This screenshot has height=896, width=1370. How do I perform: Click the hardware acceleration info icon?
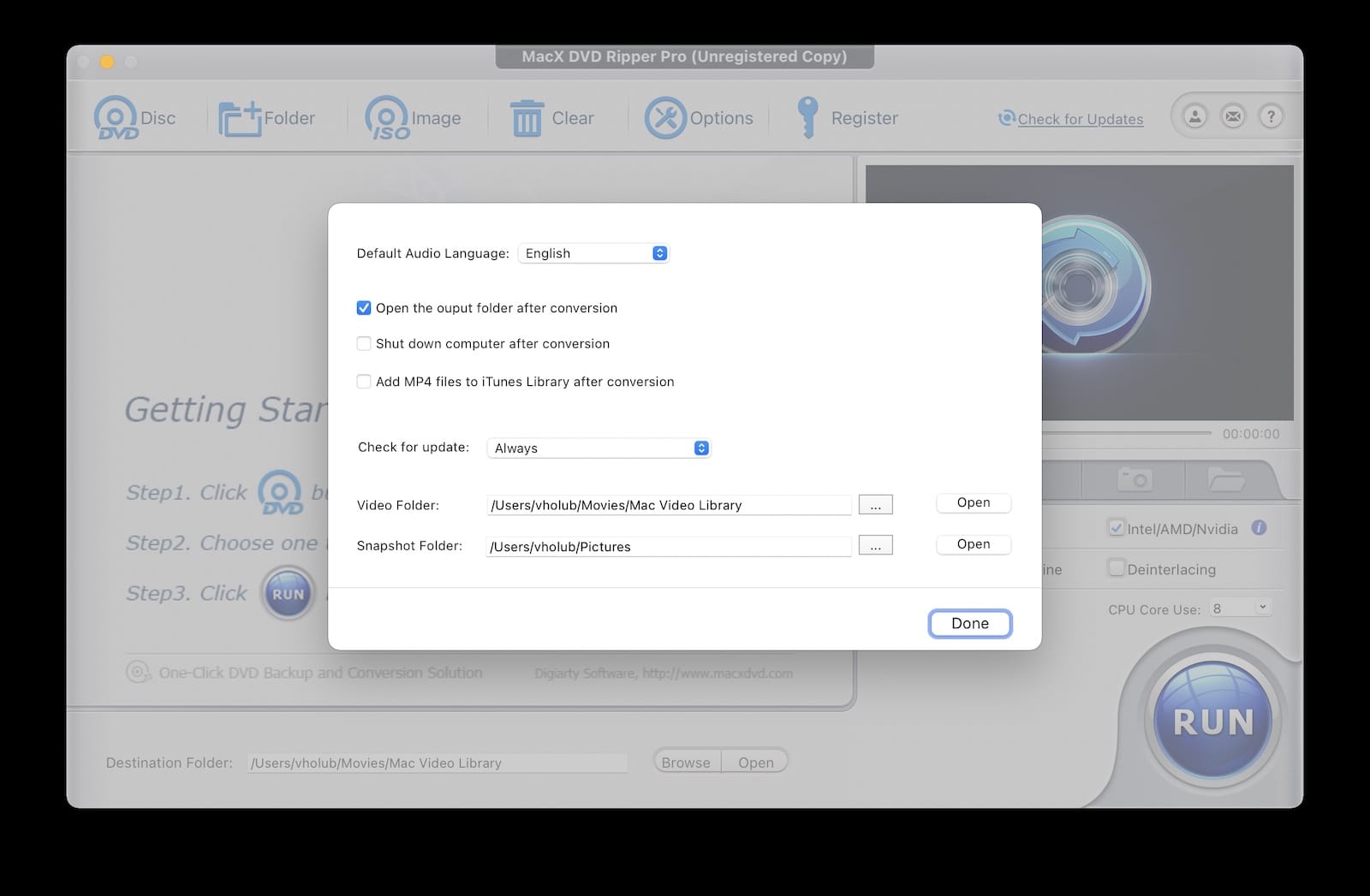pyautogui.click(x=1259, y=528)
